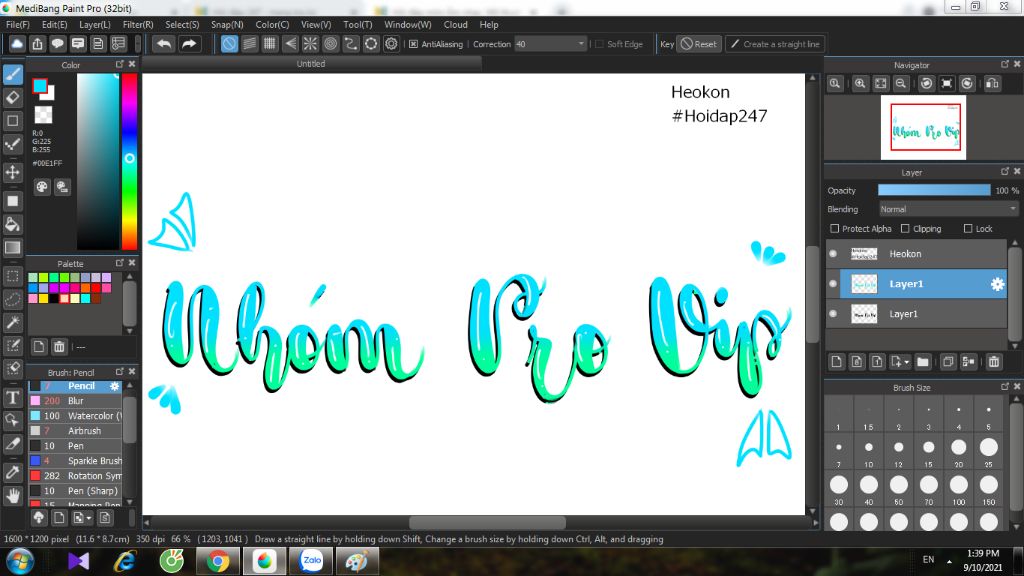
Task: Select the Airbrush brush
Action: tap(76, 431)
